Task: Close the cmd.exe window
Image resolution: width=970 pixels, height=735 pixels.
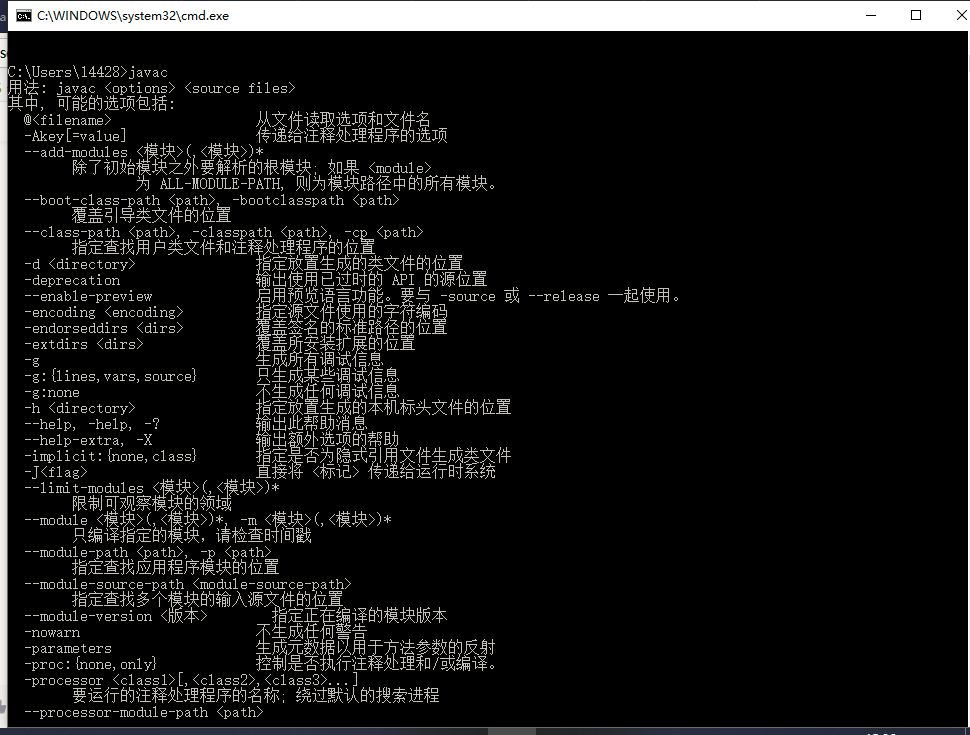Action: [961, 15]
